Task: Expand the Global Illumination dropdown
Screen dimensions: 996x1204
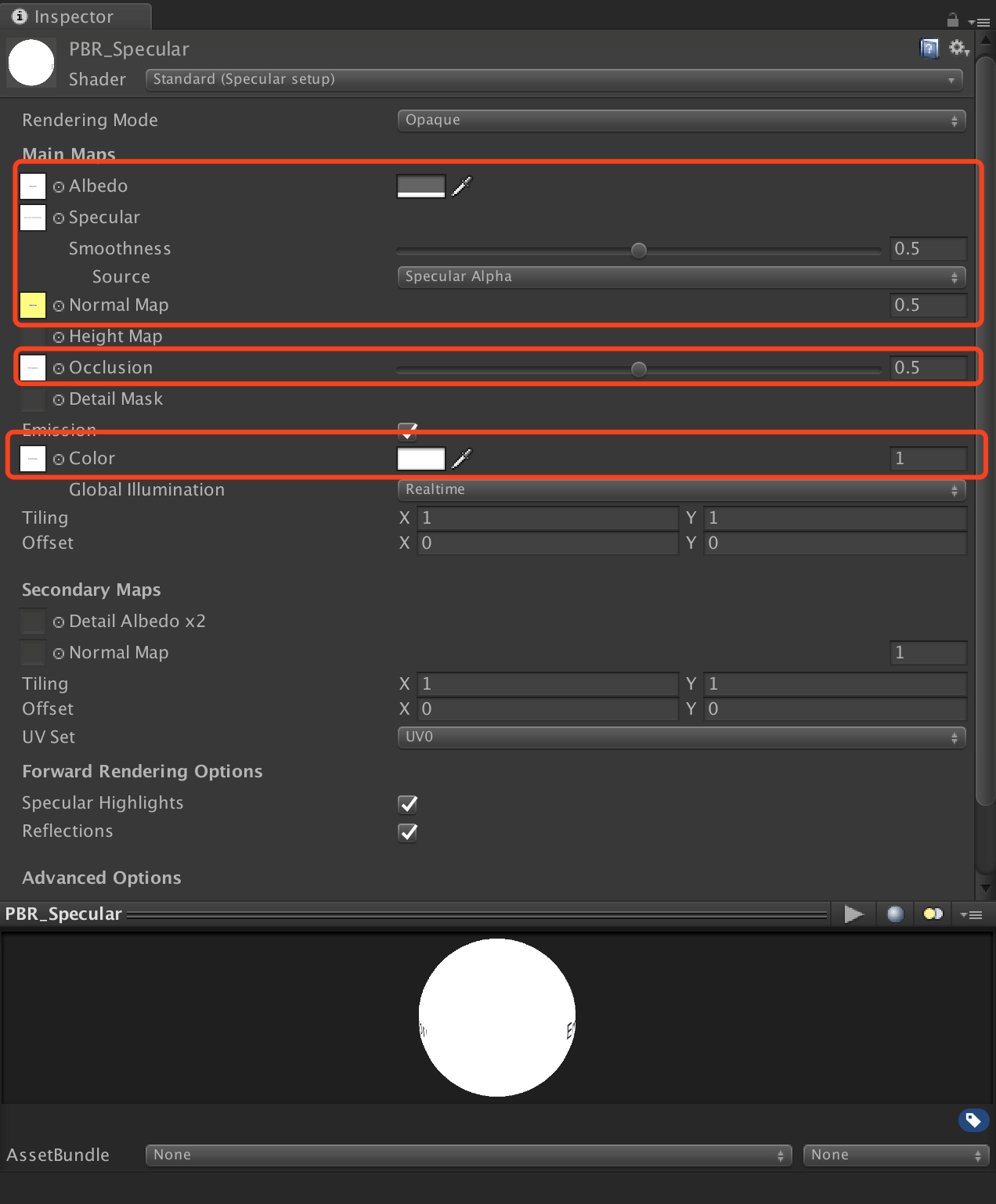Action: (681, 490)
